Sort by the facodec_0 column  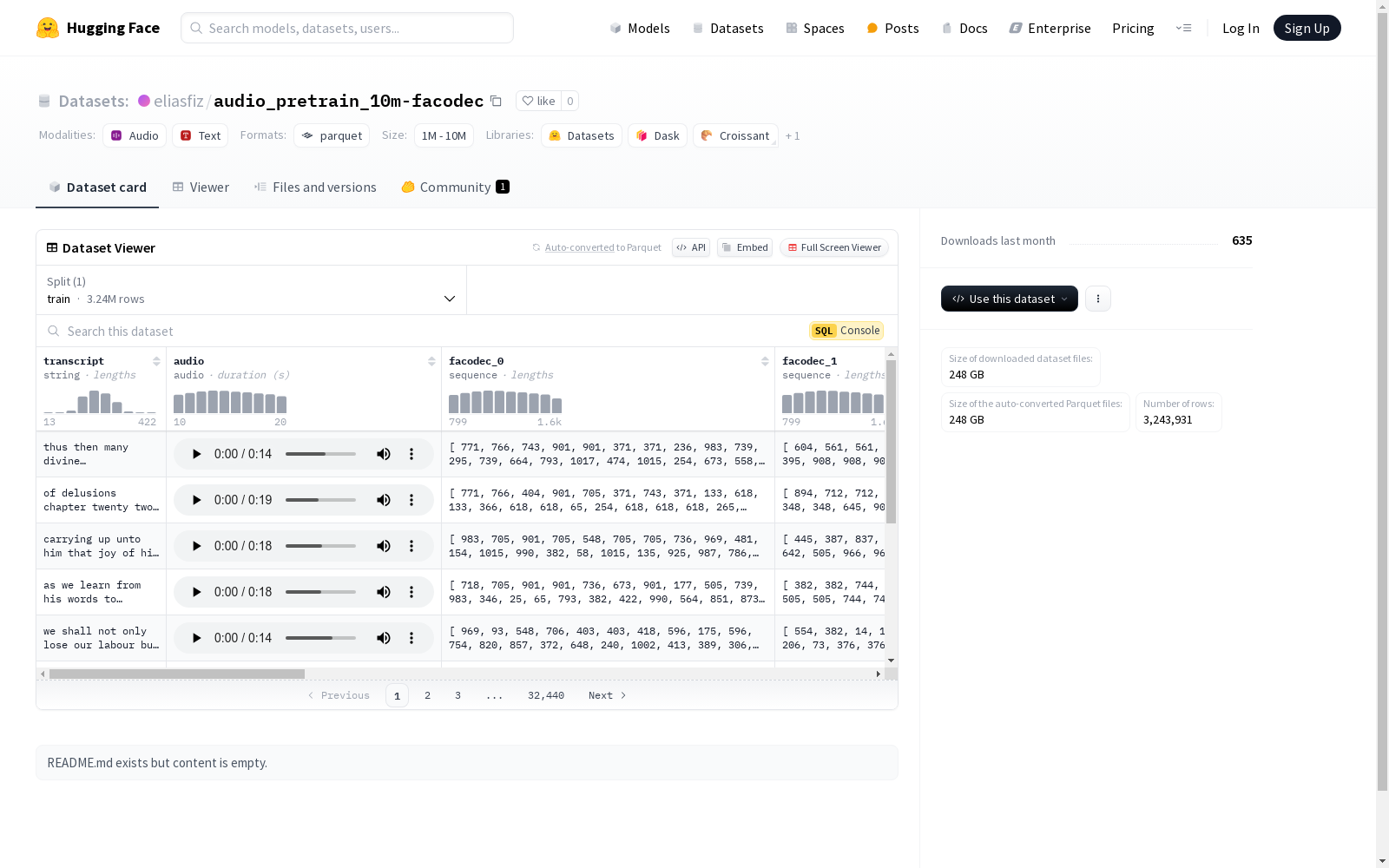pos(765,361)
